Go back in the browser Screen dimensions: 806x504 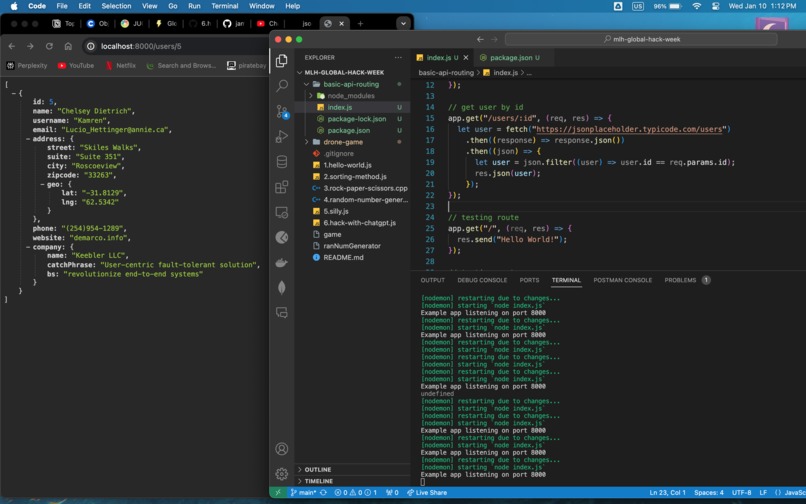(12, 46)
